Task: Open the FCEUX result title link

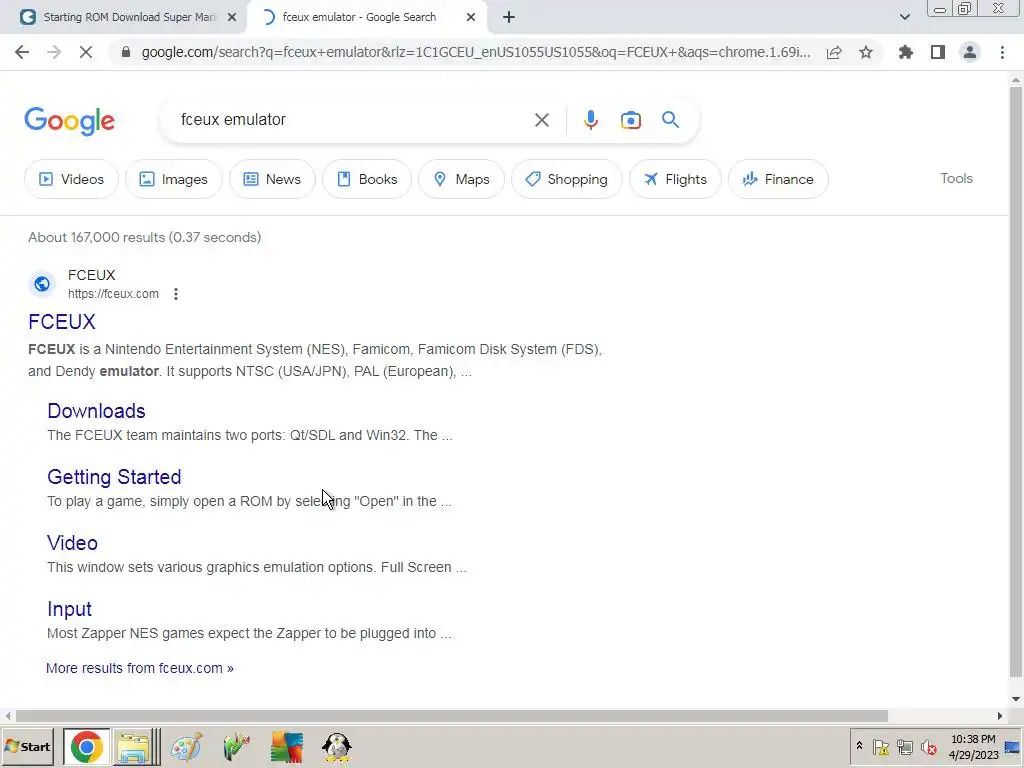Action: [62, 321]
